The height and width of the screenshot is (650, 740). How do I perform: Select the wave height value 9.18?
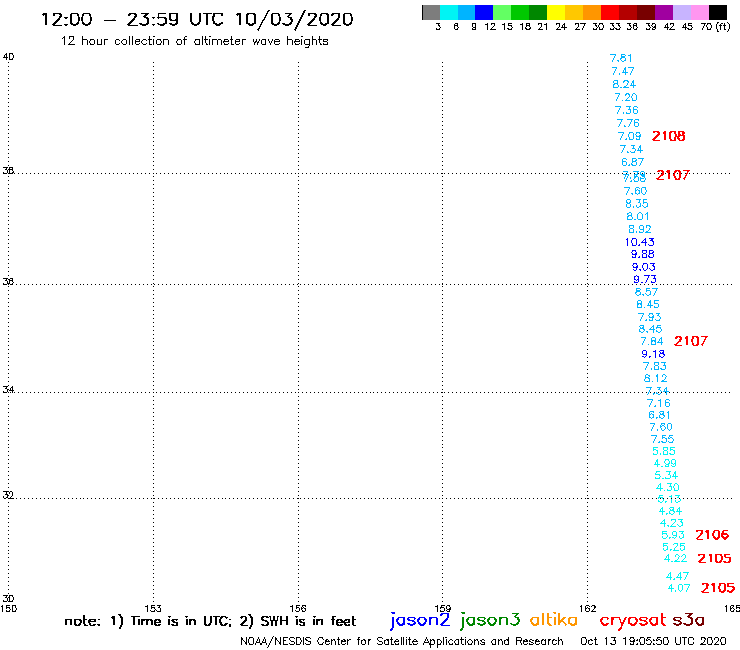653,354
